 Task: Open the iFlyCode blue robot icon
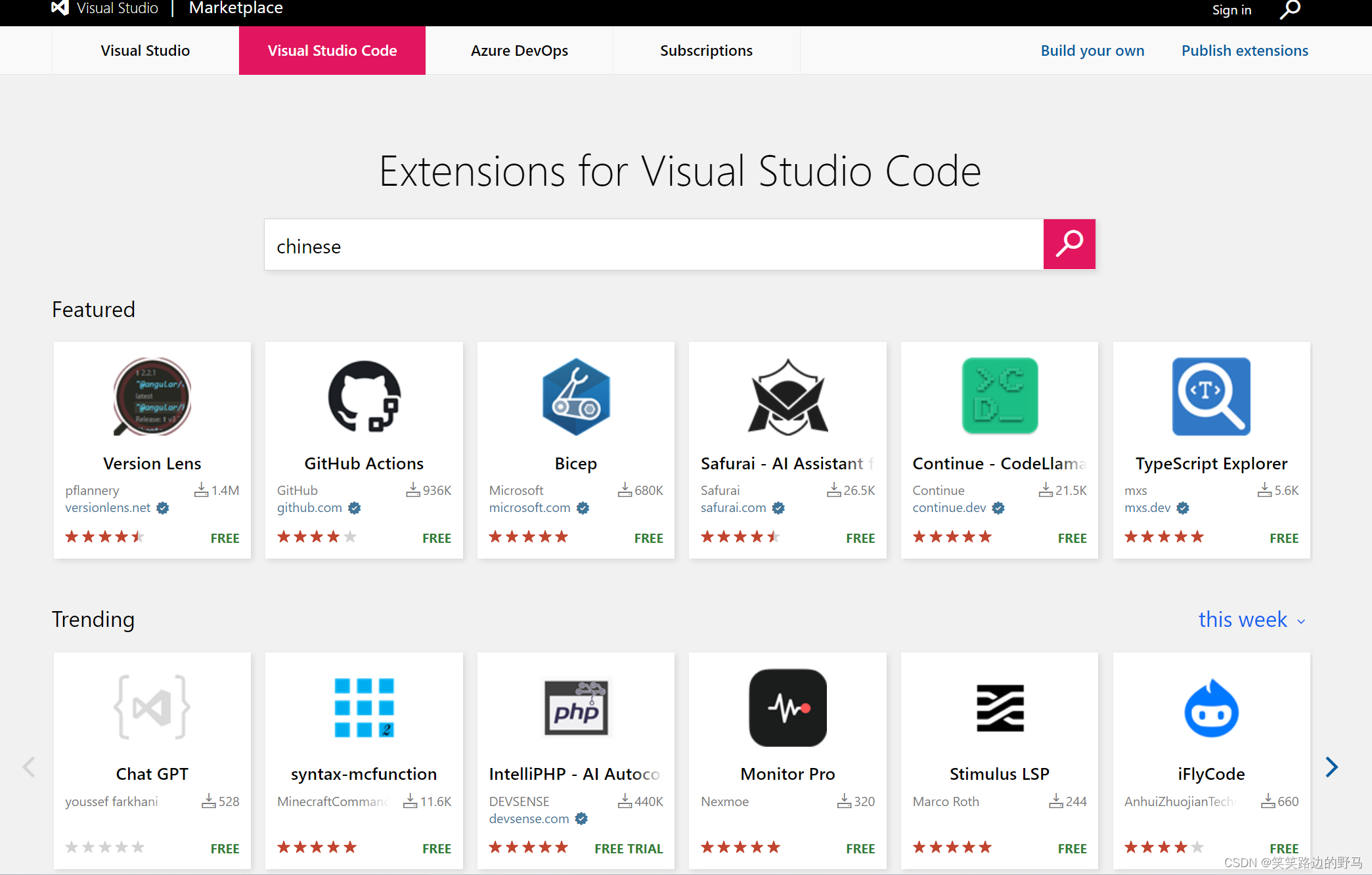pyautogui.click(x=1210, y=708)
